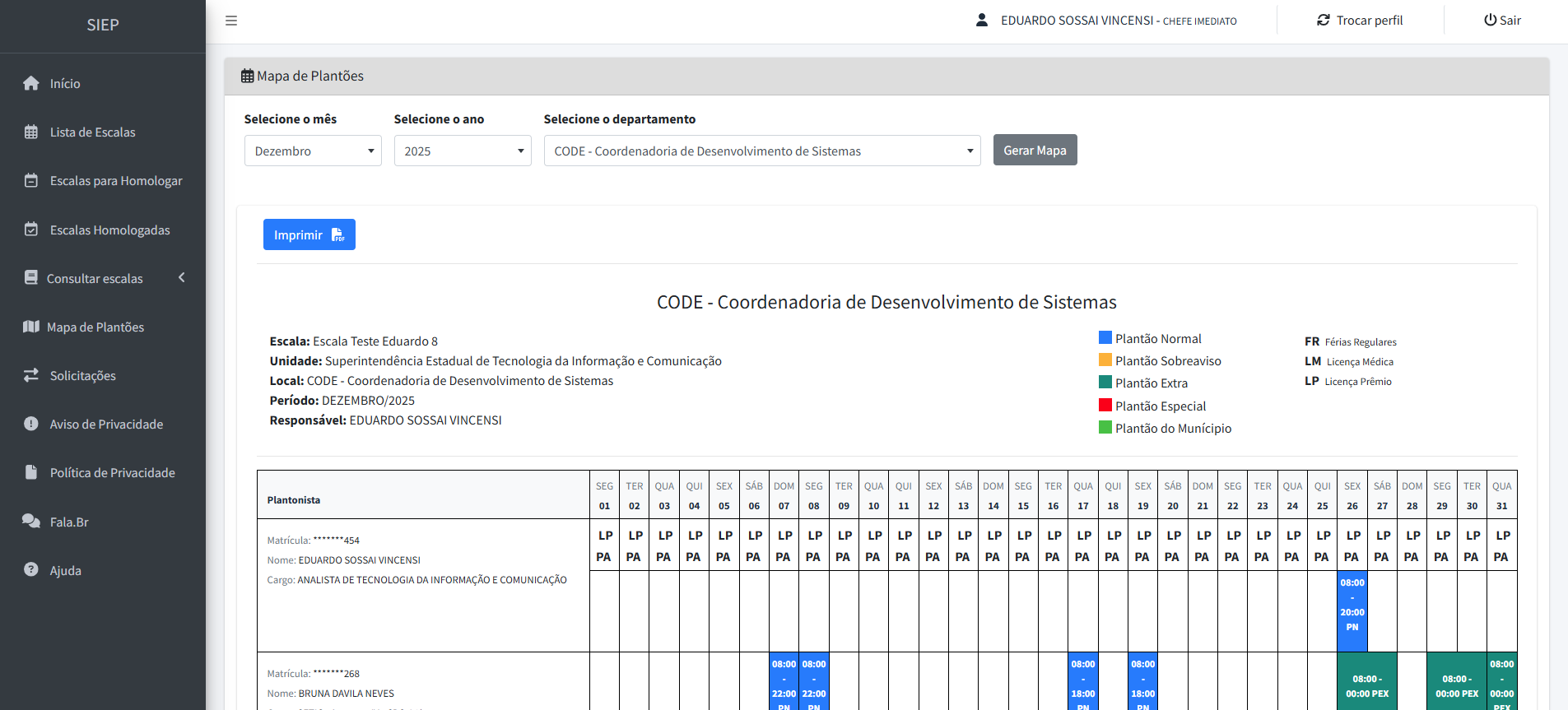Click the document icon for Política de Privacidade
The width and height of the screenshot is (1568, 710).
pyautogui.click(x=31, y=472)
